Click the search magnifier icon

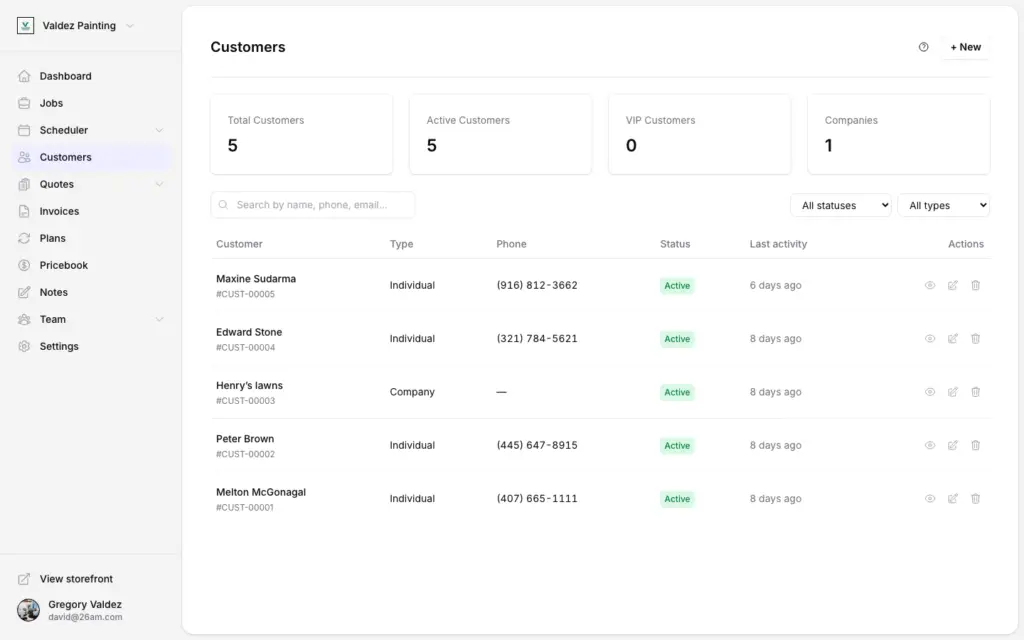click(x=223, y=205)
